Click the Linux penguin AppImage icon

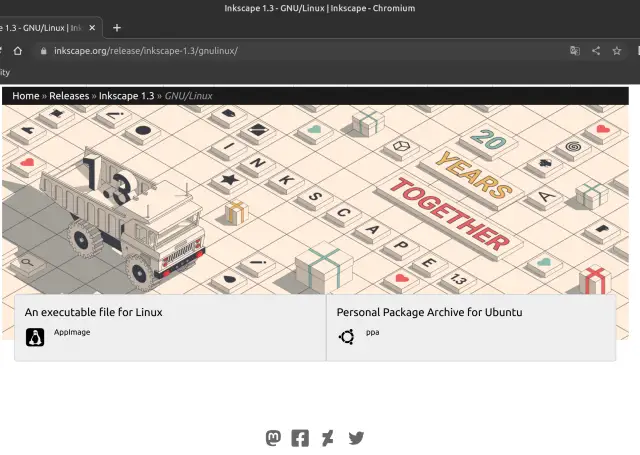35,337
